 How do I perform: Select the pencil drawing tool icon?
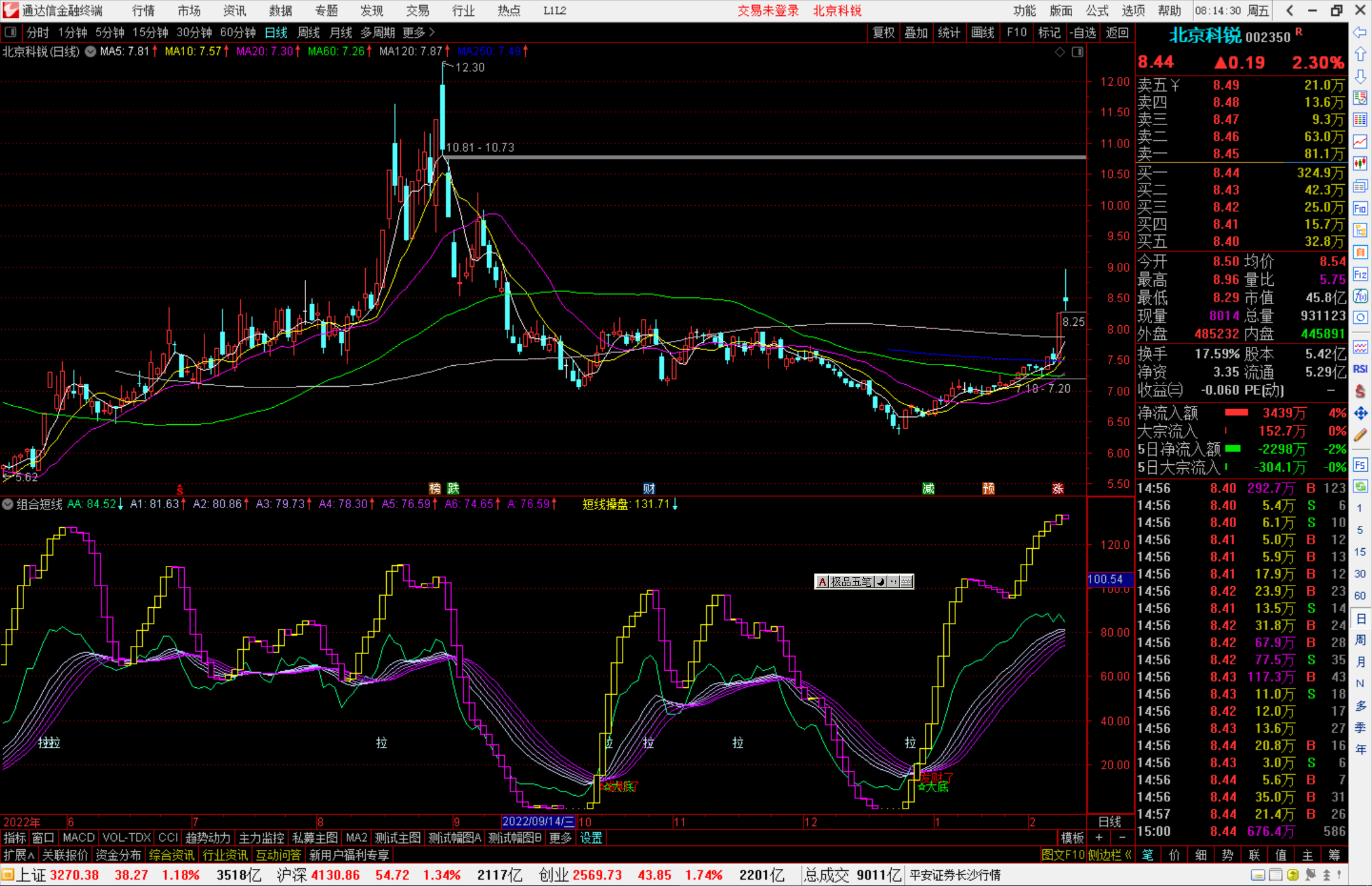pos(1360,435)
